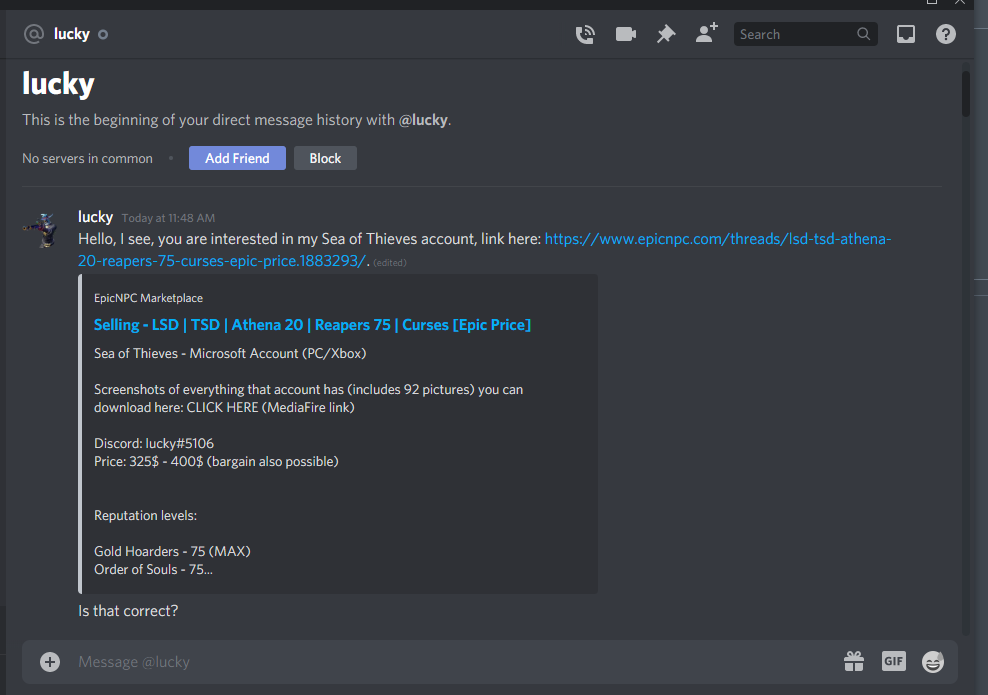Screen dimensions: 988x695
Task: Click 'Today at 11:48 AM' timestamp
Action: [x=168, y=218]
